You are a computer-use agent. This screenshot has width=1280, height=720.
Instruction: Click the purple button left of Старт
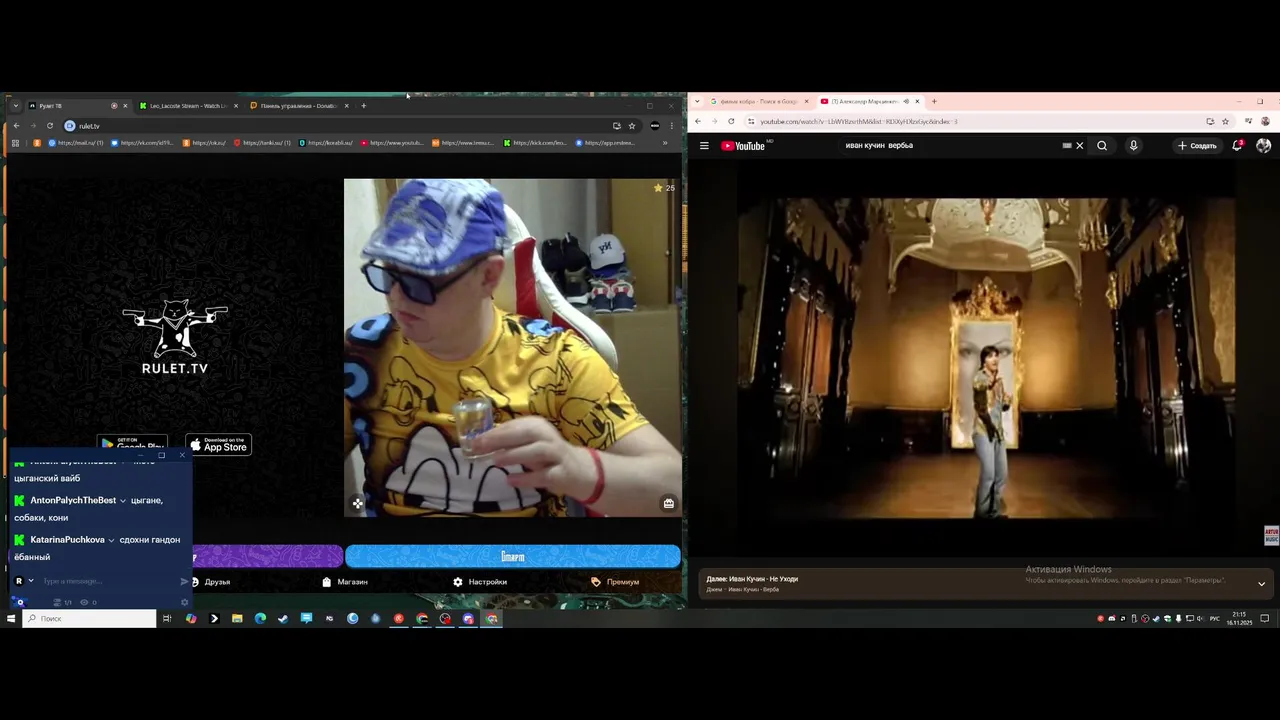266,556
